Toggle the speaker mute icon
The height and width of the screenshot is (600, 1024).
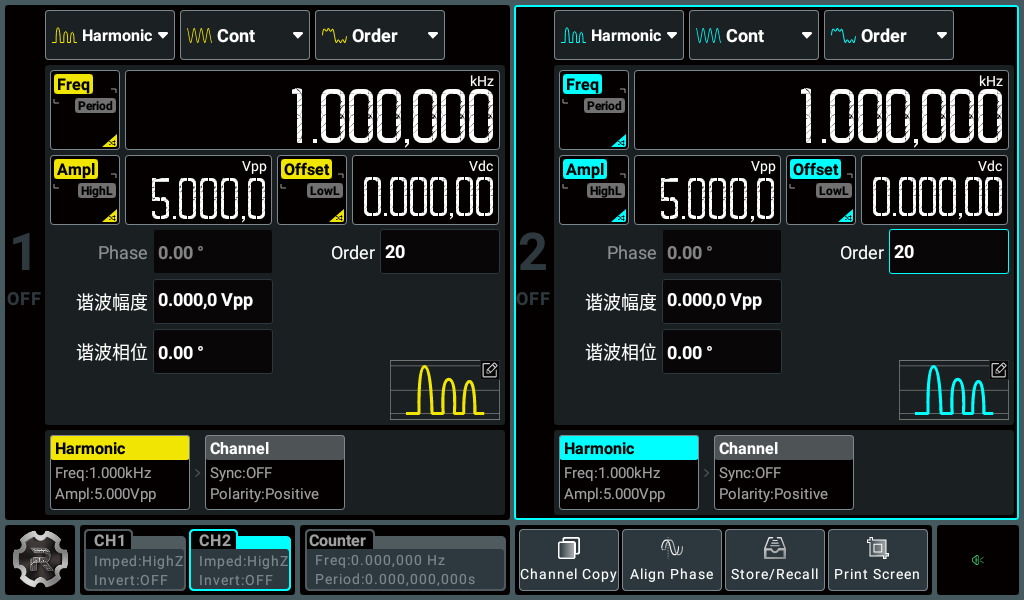[978, 560]
